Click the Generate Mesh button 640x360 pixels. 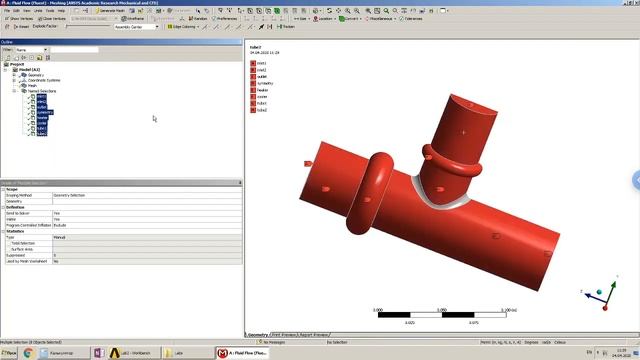tap(110, 11)
